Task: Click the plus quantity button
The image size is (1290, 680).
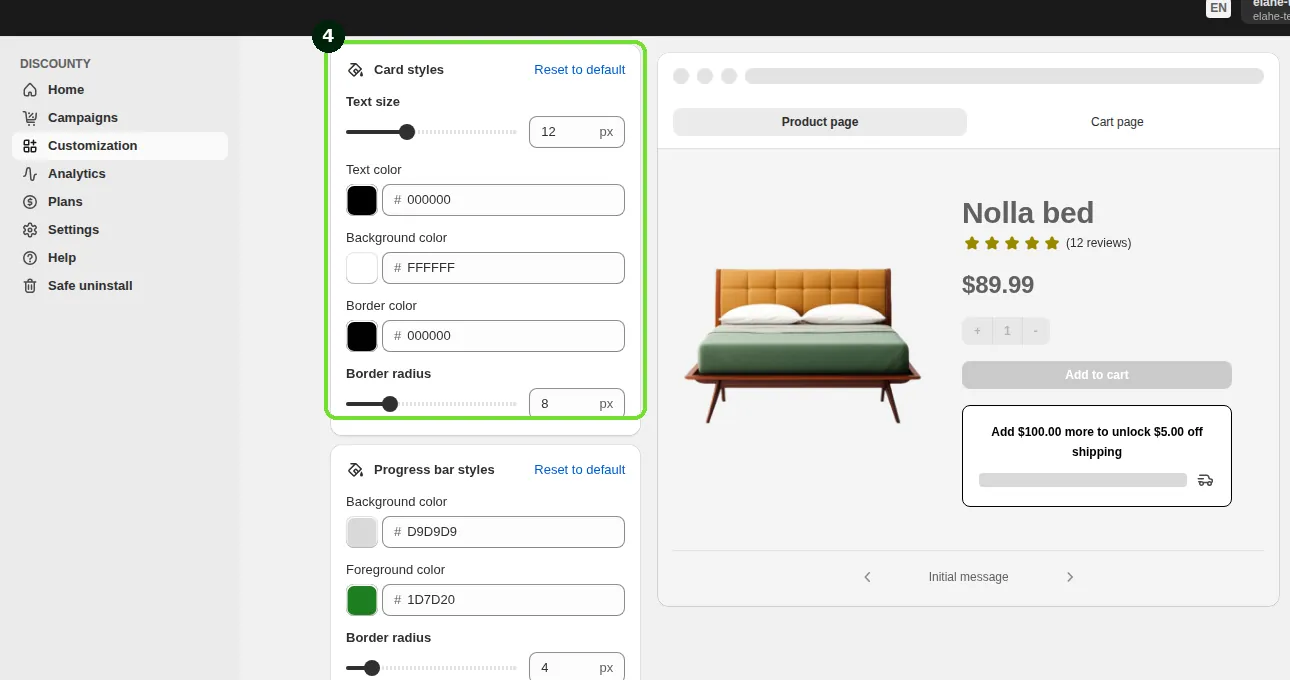Action: tap(977, 331)
